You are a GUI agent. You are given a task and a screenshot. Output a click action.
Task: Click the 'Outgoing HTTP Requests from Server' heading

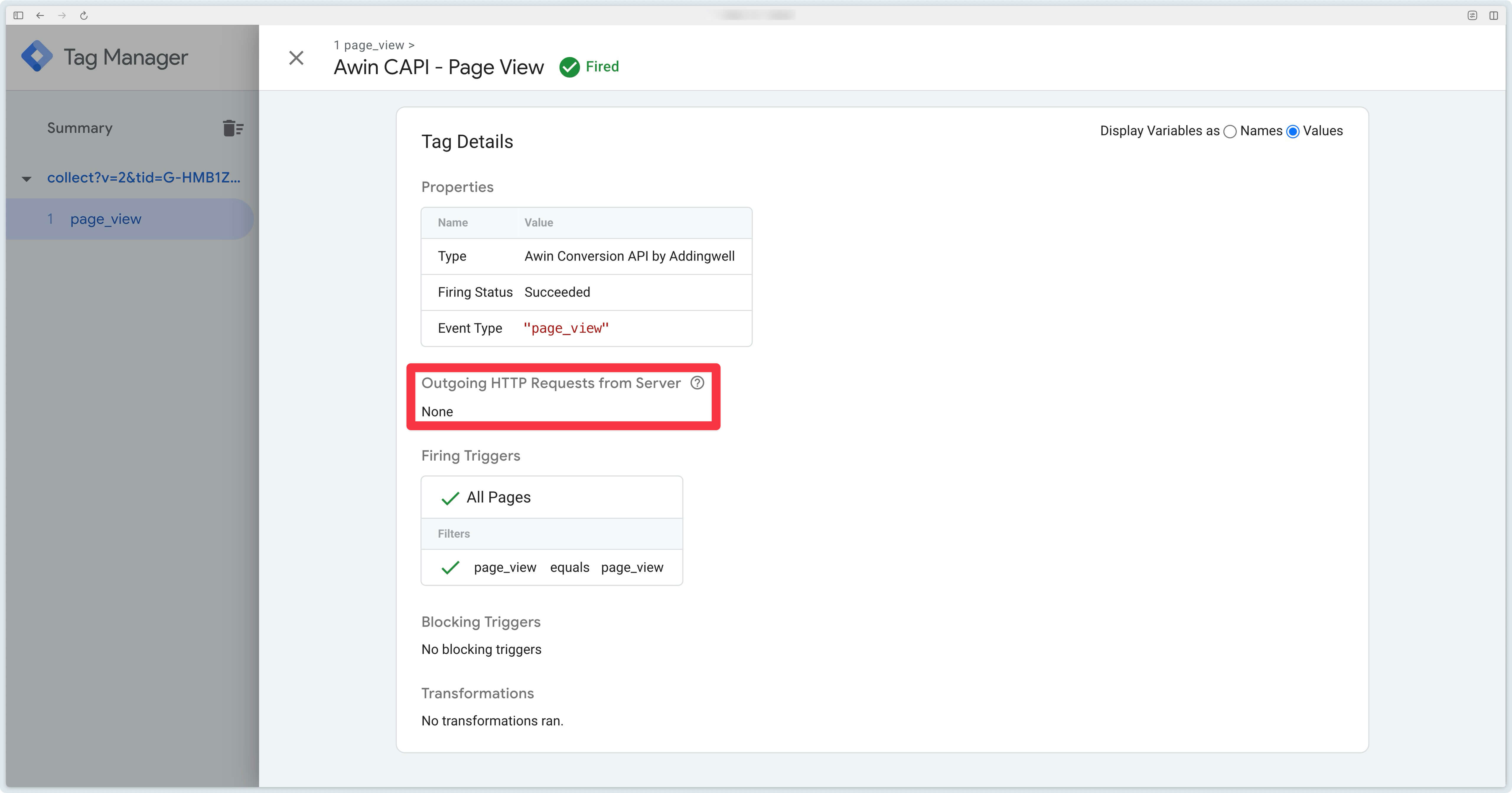click(550, 383)
